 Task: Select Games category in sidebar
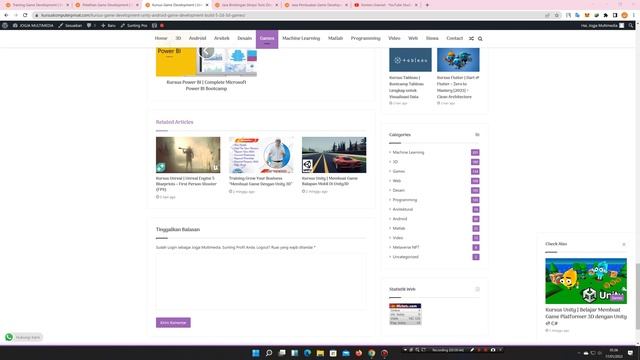coord(398,171)
